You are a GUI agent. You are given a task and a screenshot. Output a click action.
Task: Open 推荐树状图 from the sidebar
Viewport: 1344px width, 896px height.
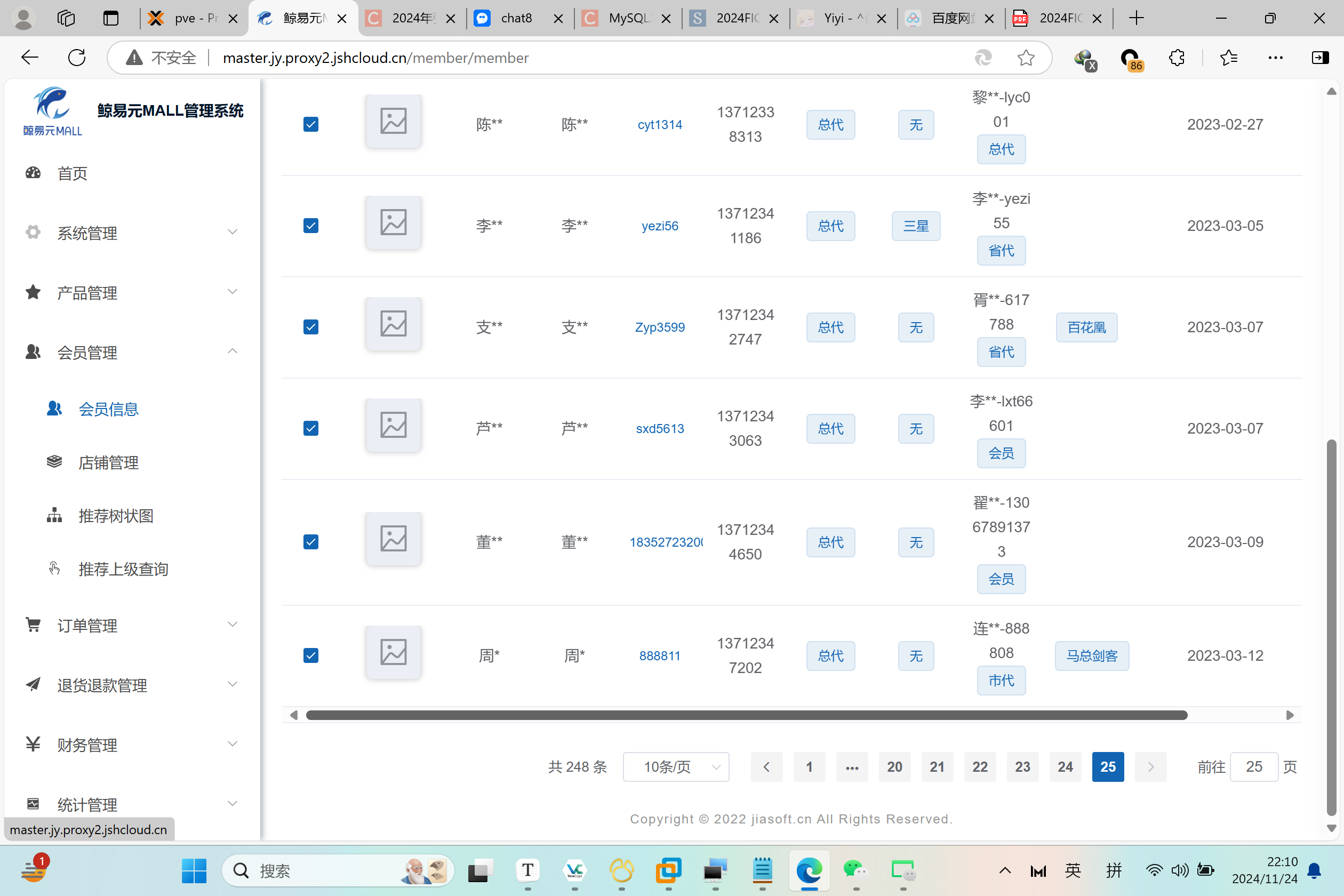click(115, 515)
